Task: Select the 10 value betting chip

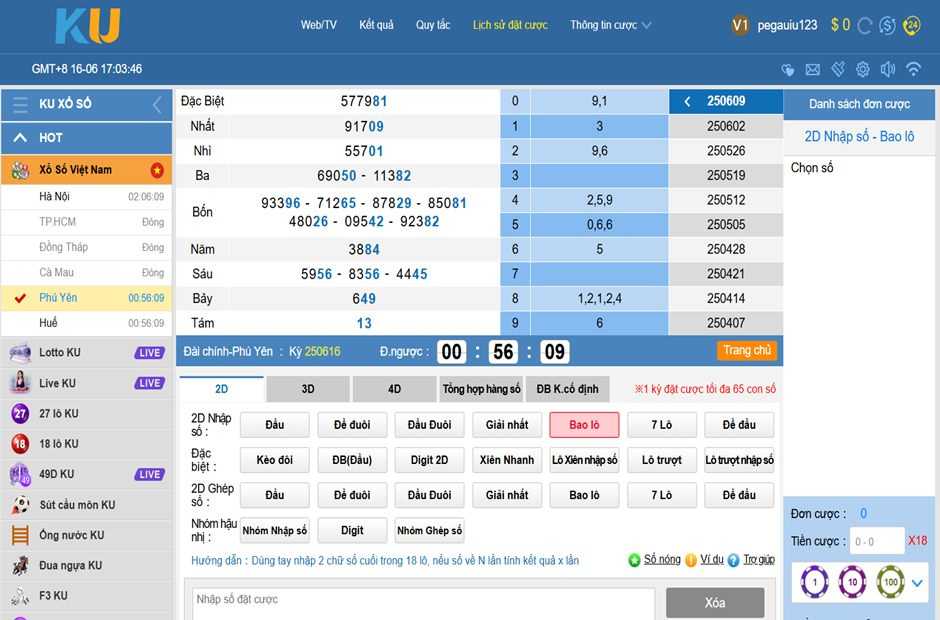Action: pos(852,582)
